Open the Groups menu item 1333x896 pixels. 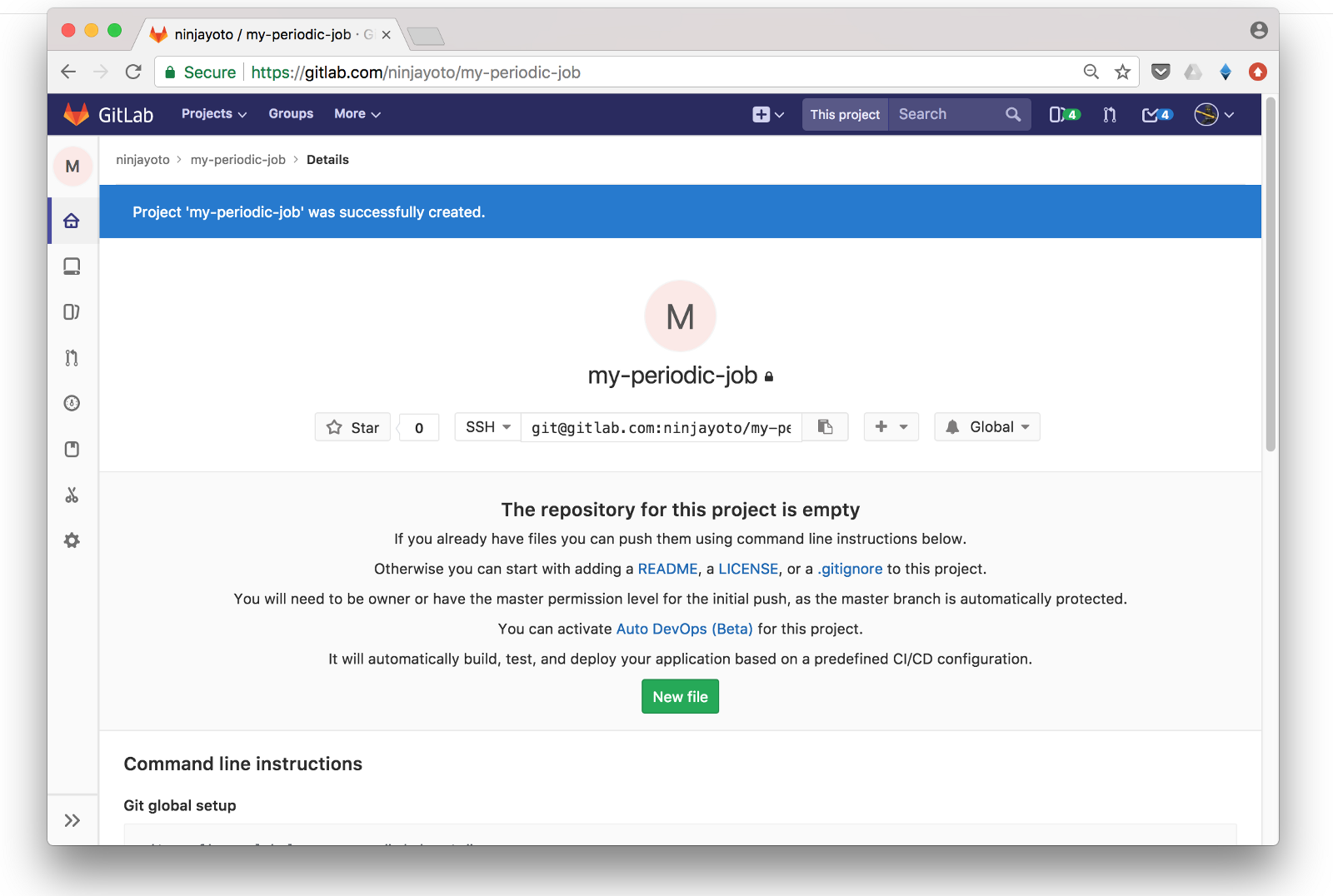pos(291,114)
